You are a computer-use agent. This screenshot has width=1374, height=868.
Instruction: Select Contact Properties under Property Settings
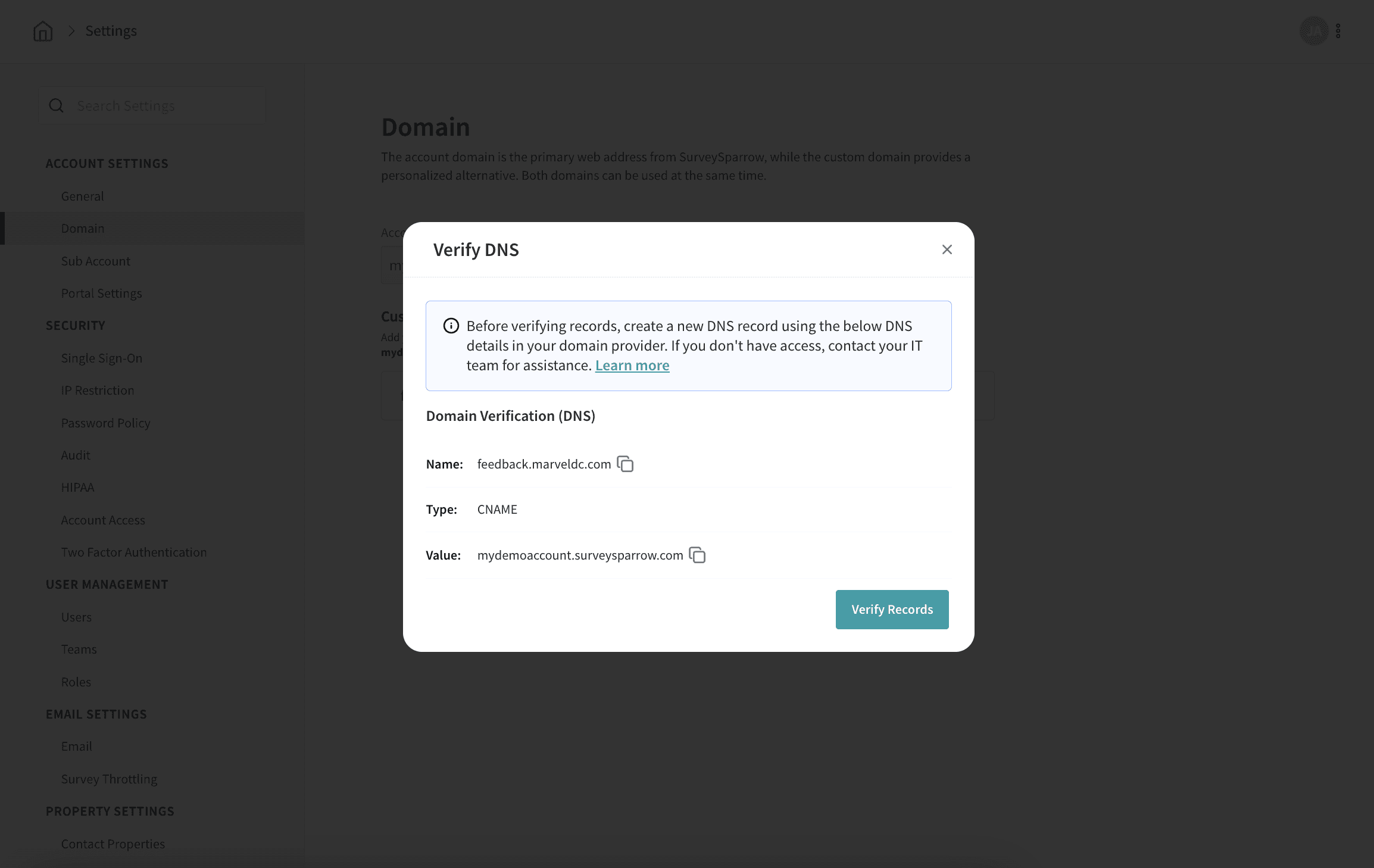pyautogui.click(x=113, y=844)
